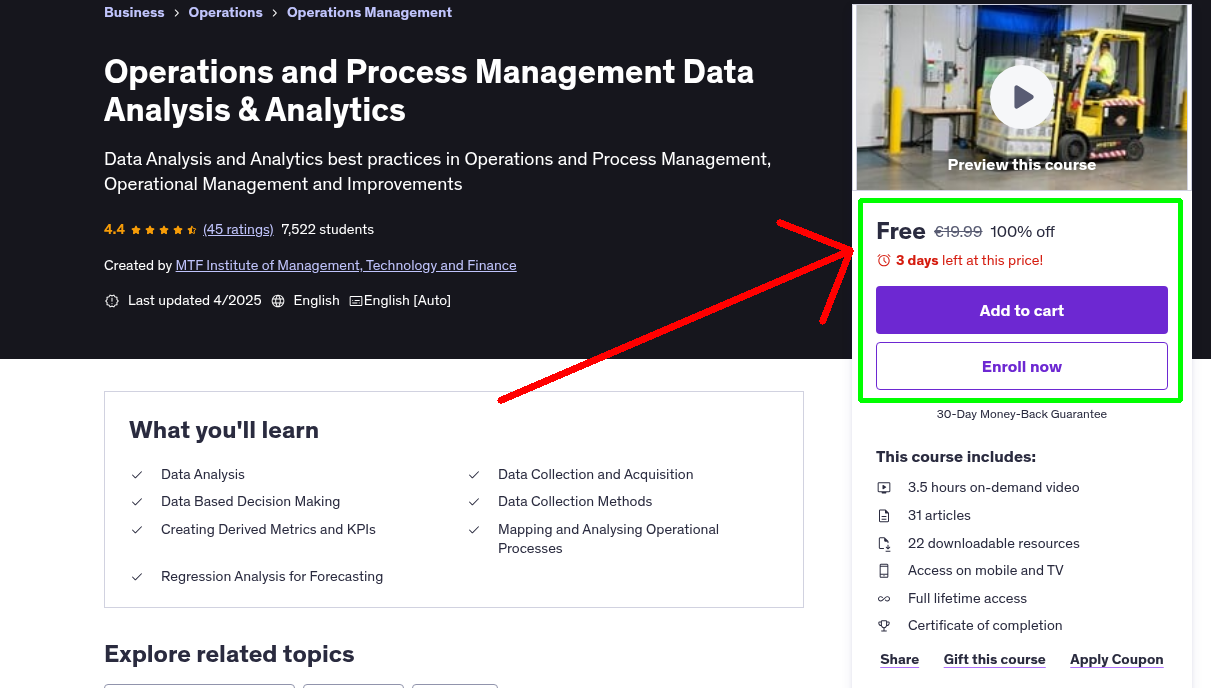Image resolution: width=1211 pixels, height=688 pixels.
Task: Click checkmark beside Regression Analysis for Forecasting
Action: click(137, 577)
